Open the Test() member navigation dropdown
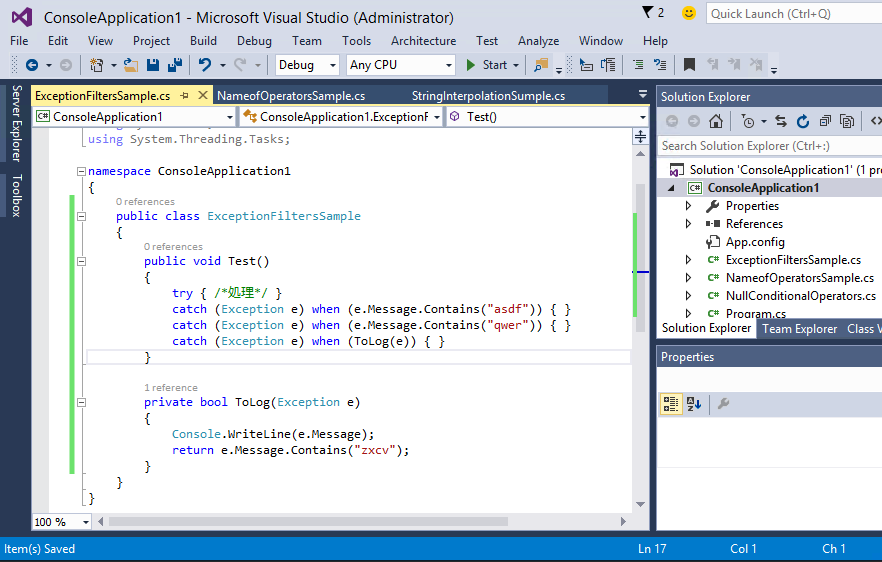This screenshot has height=562, width=882. (642, 117)
